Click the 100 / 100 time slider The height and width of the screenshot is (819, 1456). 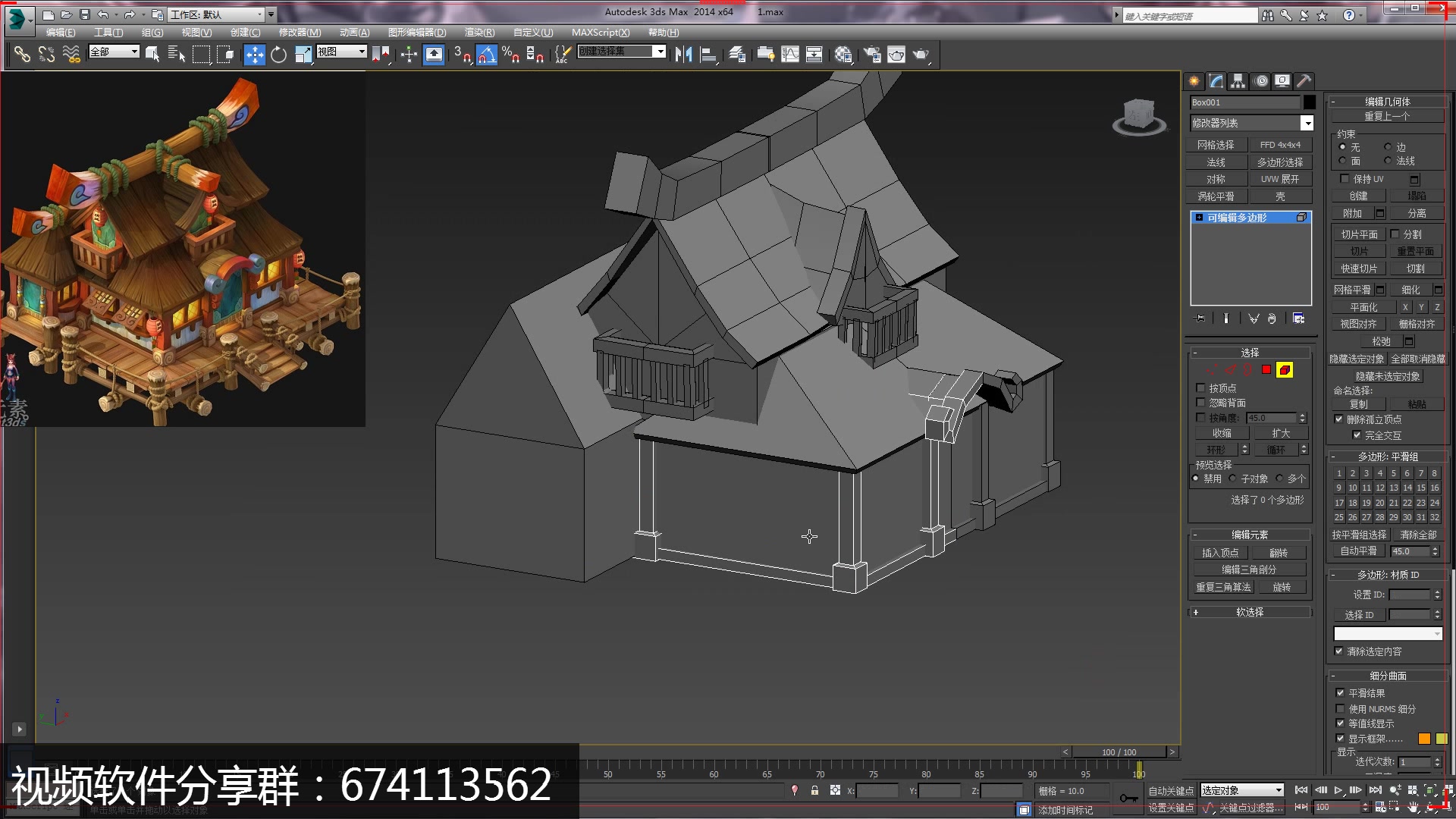(1119, 752)
